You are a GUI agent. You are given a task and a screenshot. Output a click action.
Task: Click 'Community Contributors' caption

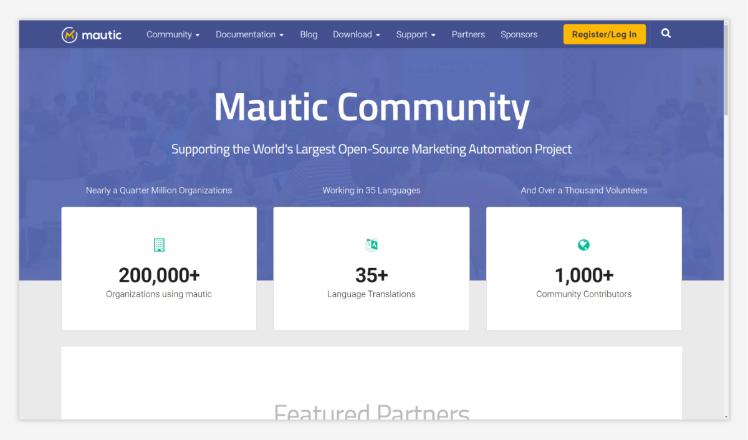pos(584,294)
